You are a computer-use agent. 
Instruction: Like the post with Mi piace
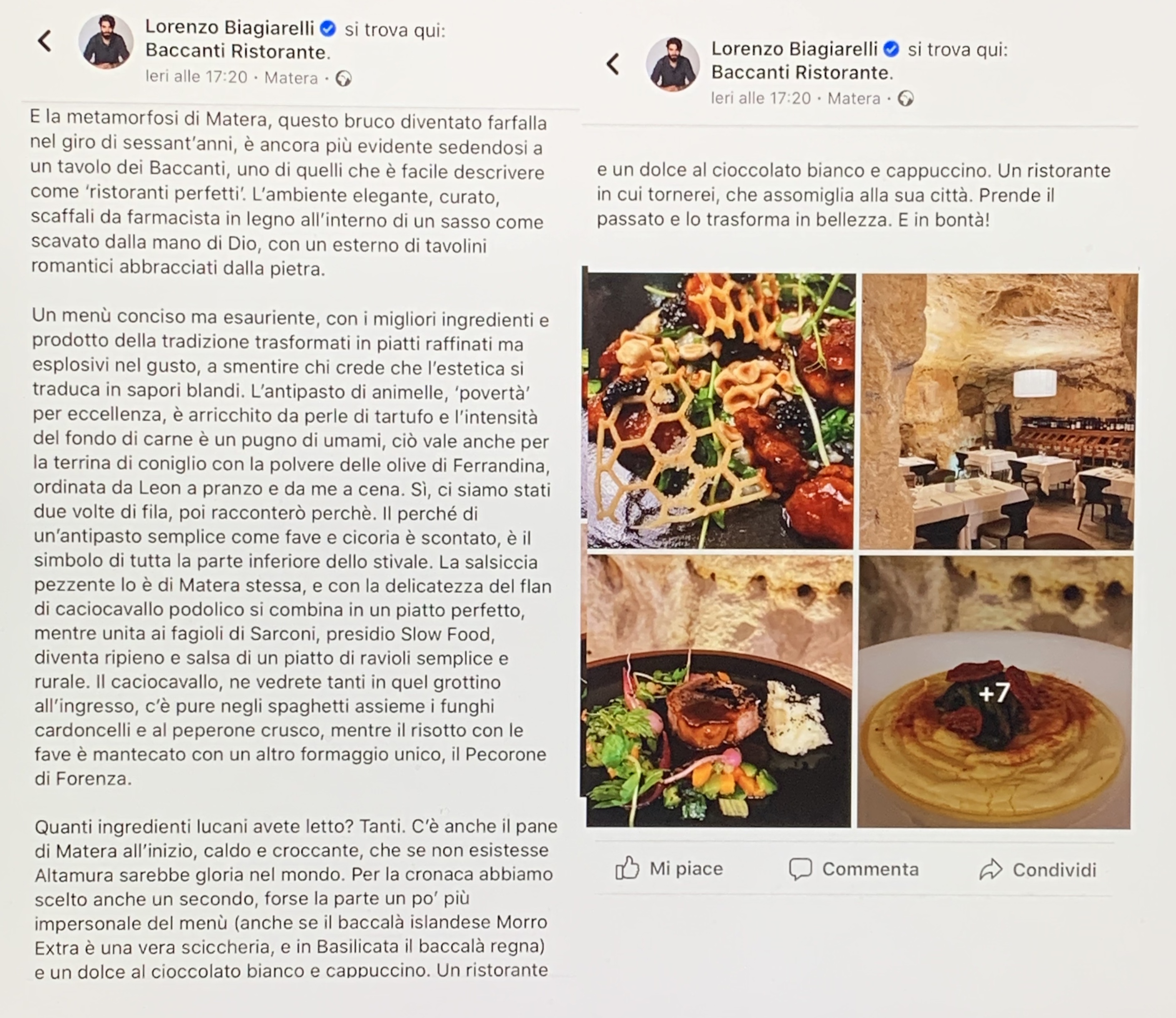[x=668, y=868]
